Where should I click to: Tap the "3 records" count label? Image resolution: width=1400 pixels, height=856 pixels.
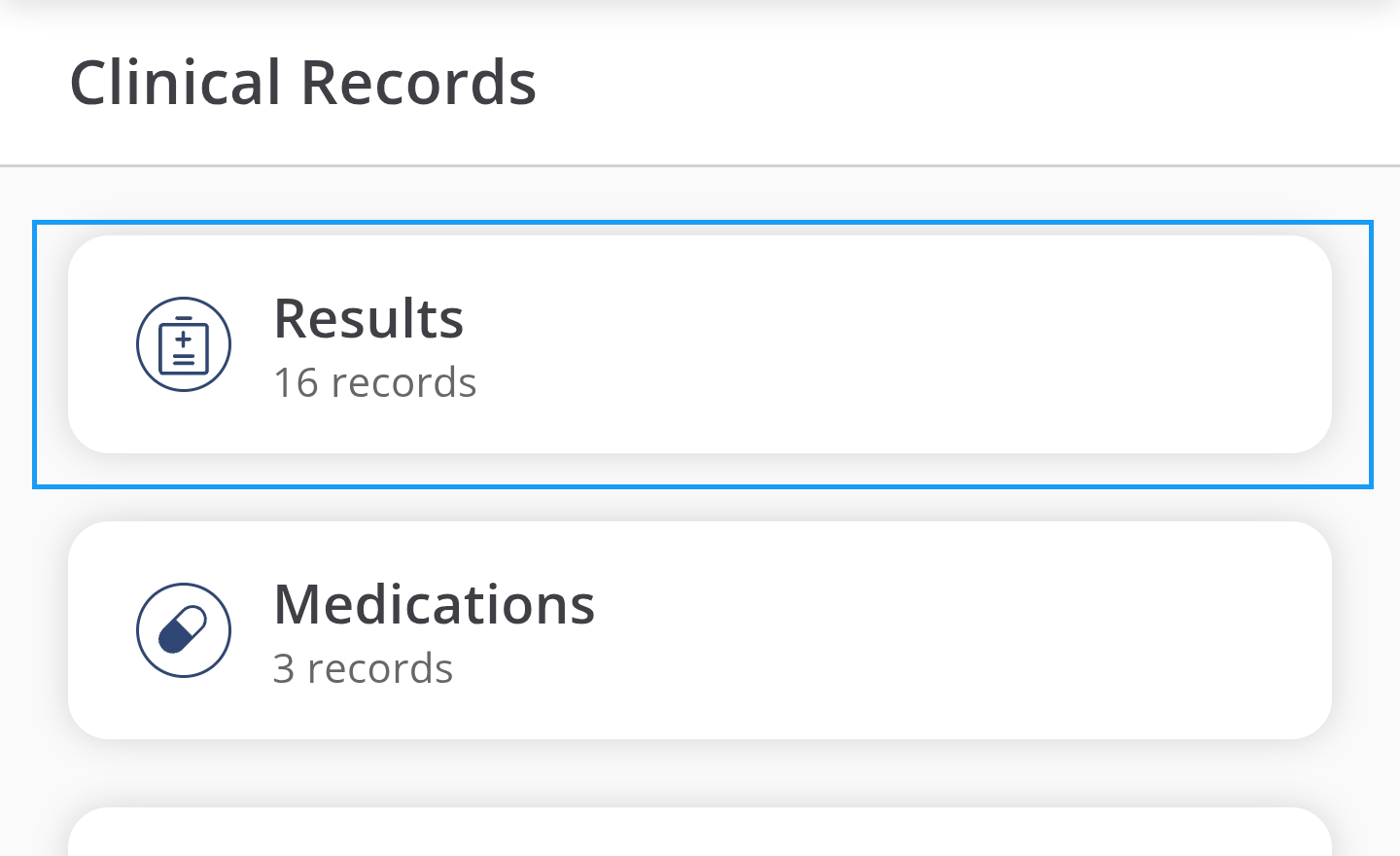click(x=363, y=669)
